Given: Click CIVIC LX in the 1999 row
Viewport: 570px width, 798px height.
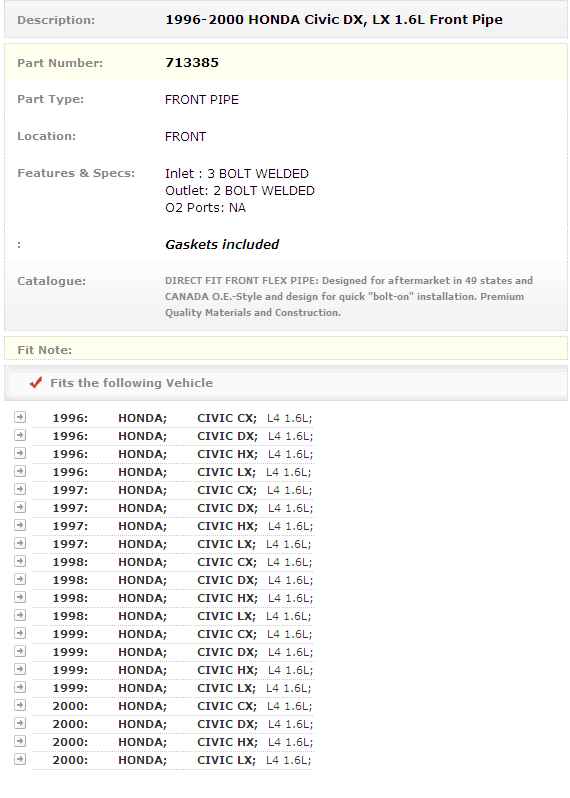Looking at the screenshot, I should (x=226, y=689).
